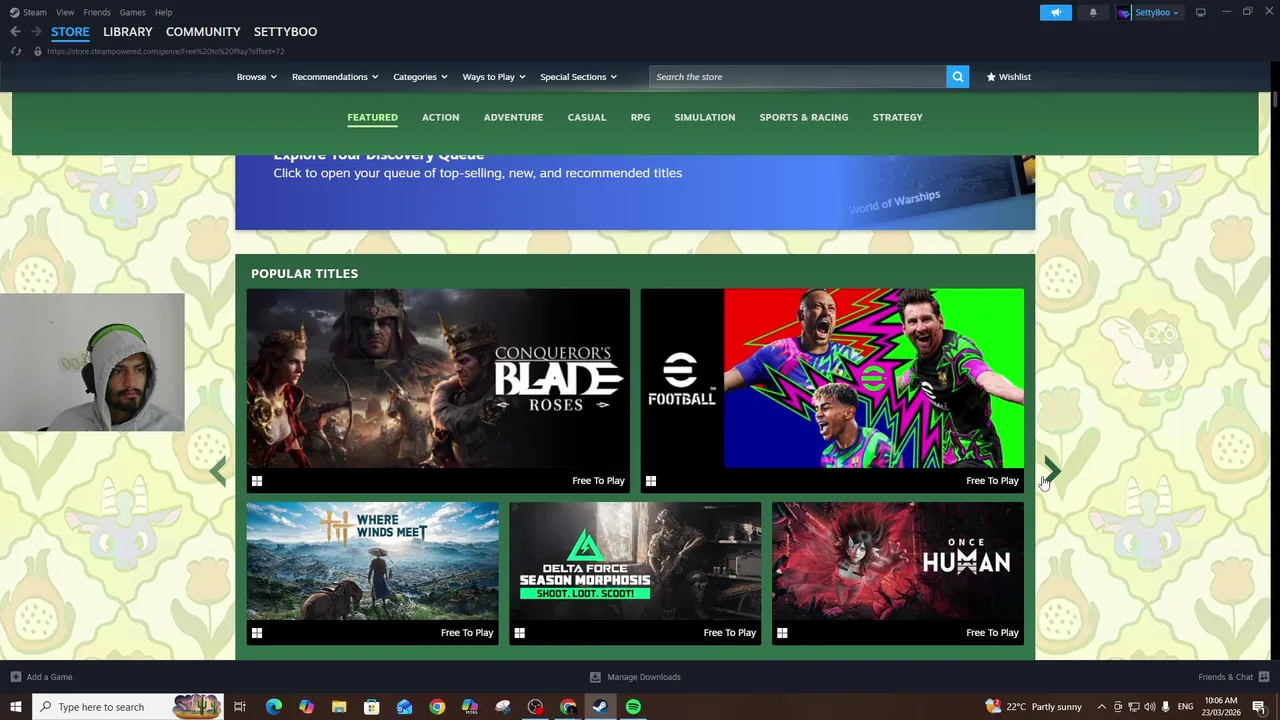
Task: Open Spotify from taskbar
Action: tap(633, 707)
